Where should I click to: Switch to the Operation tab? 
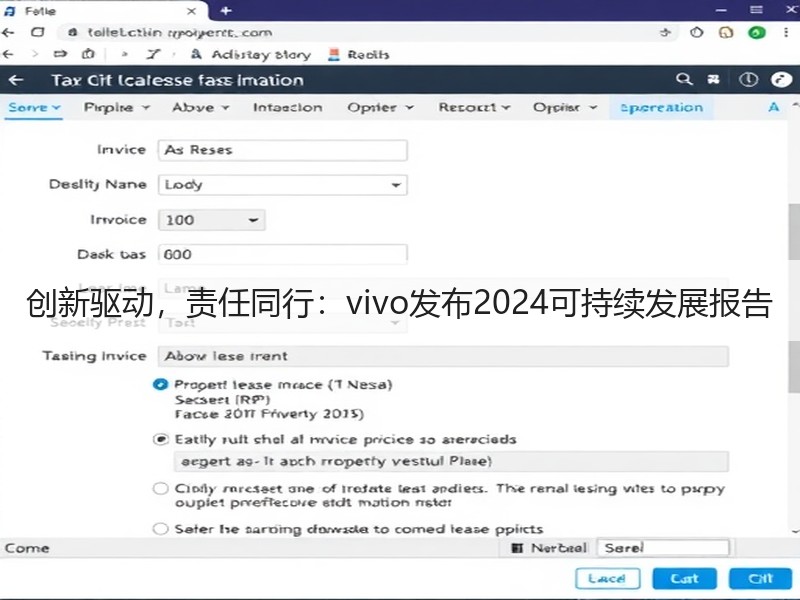point(661,107)
